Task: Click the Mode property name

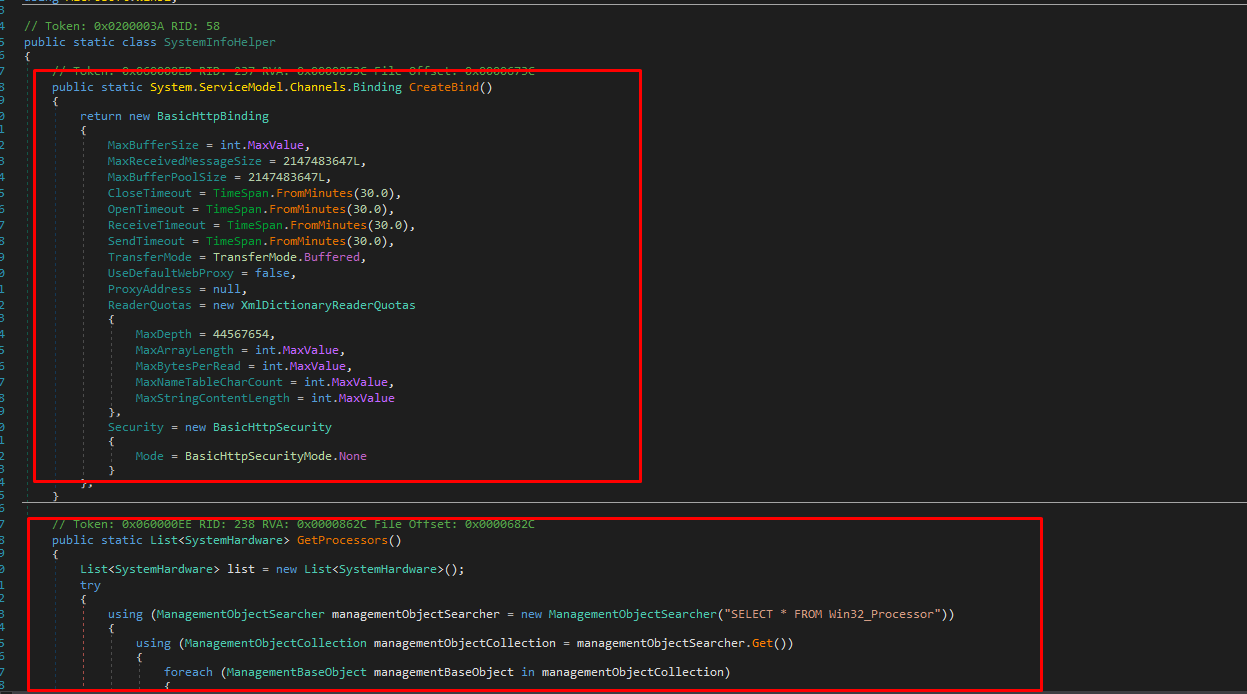Action: coord(150,456)
